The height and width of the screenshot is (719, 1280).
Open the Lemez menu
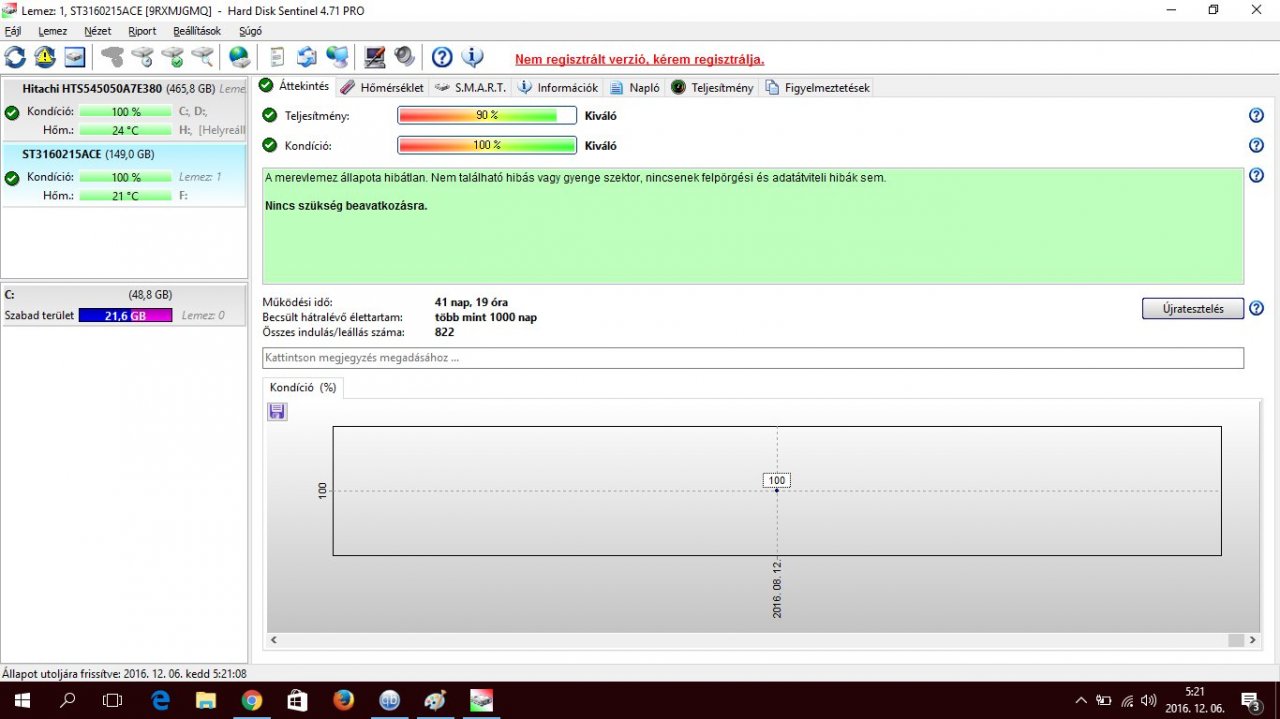point(53,31)
